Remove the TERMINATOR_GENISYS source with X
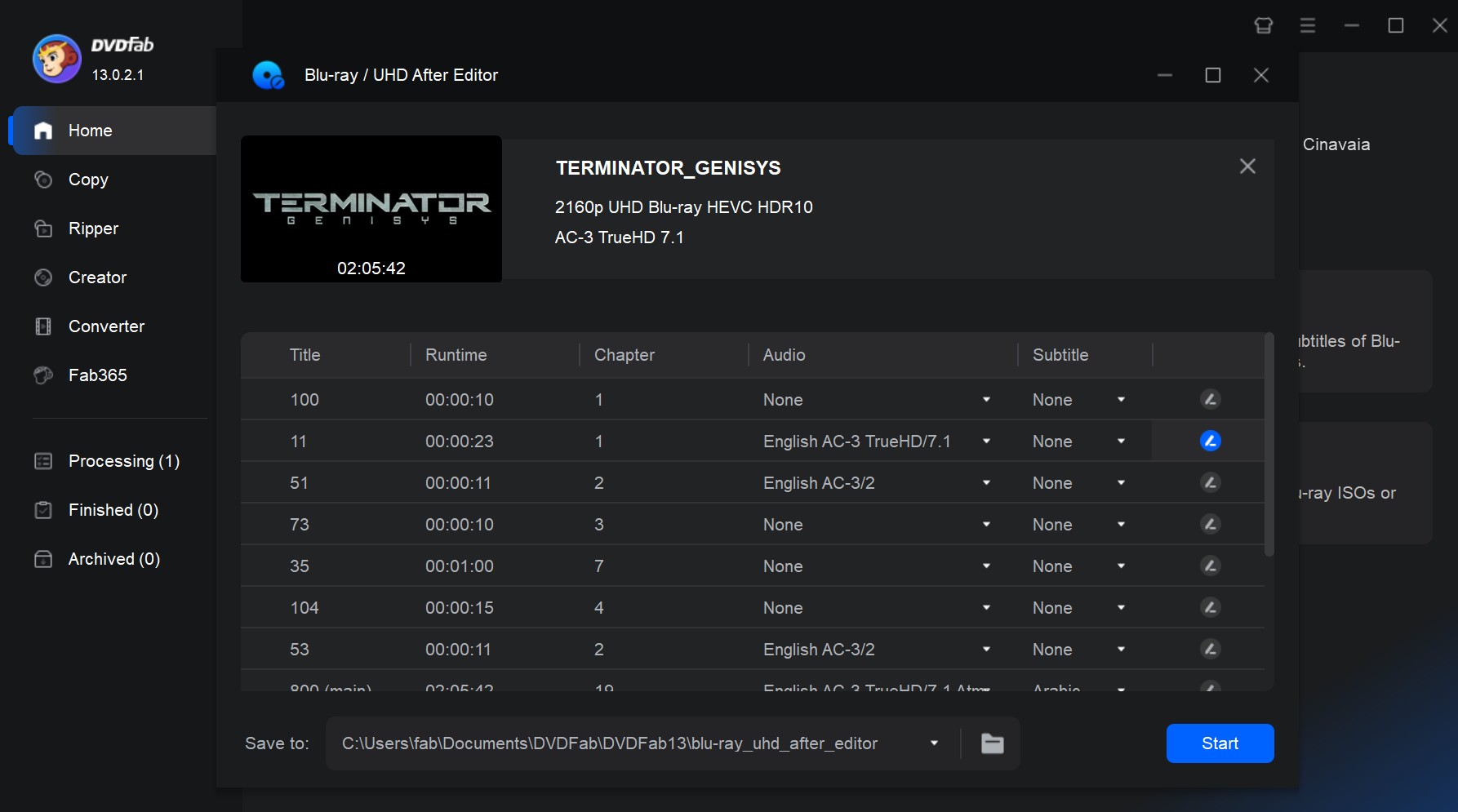Viewport: 1458px width, 812px height. click(x=1247, y=166)
